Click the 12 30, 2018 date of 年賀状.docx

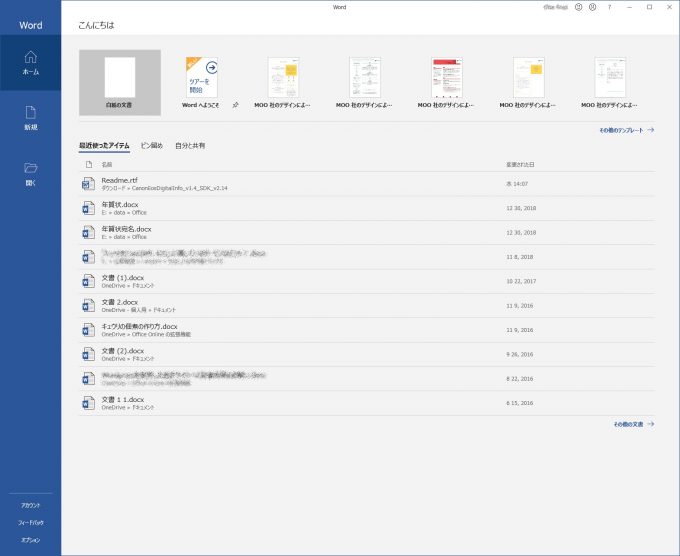[521, 208]
